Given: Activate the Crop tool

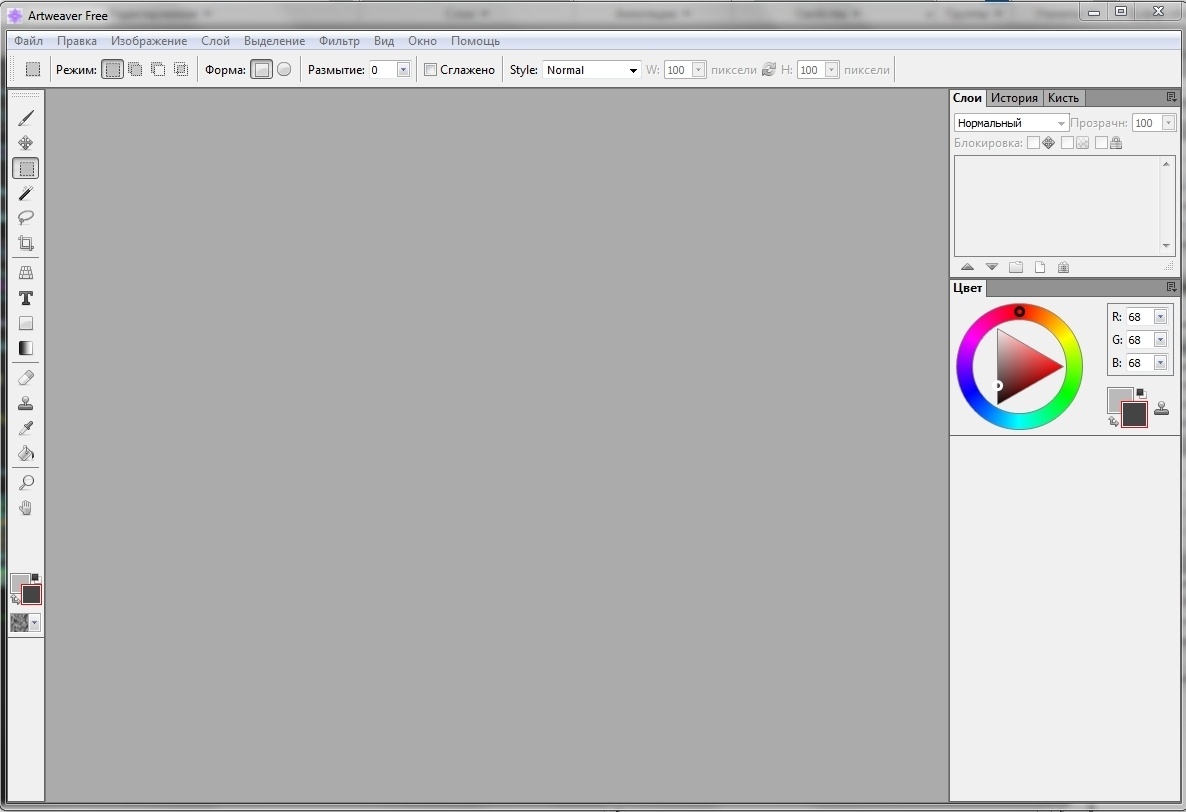Looking at the screenshot, I should [x=26, y=243].
